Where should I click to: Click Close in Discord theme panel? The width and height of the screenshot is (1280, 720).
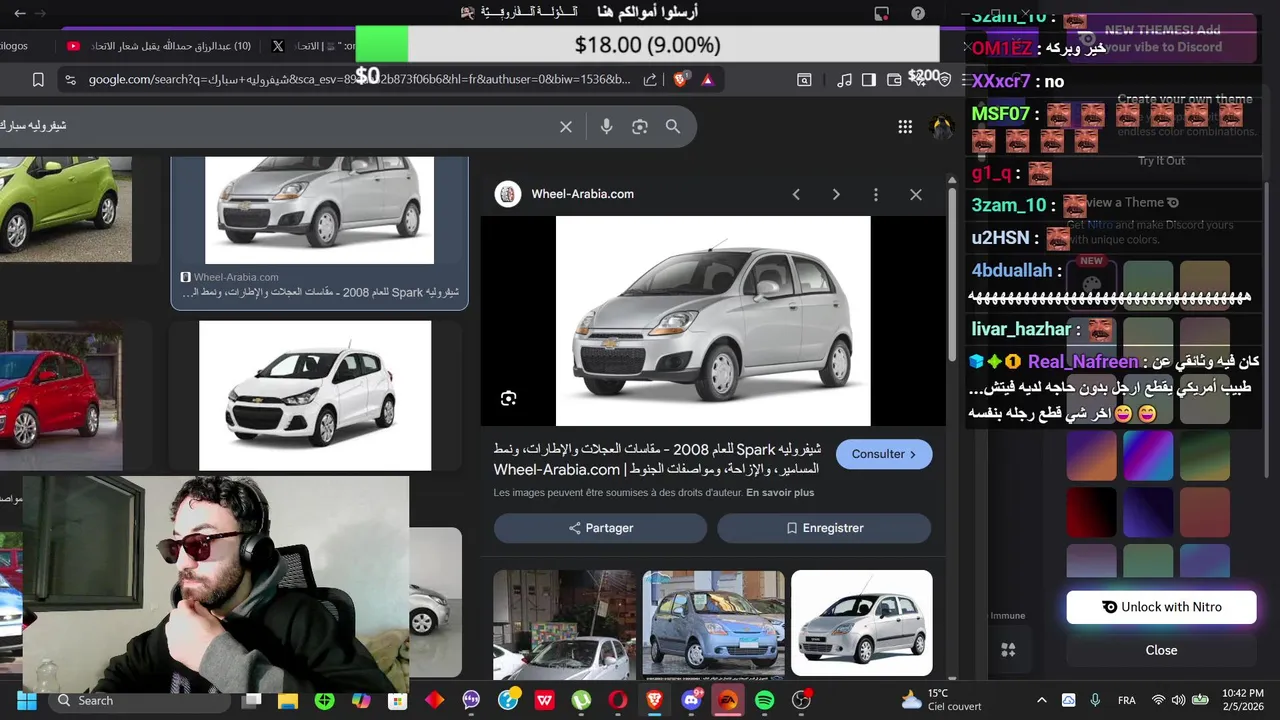(x=1161, y=650)
